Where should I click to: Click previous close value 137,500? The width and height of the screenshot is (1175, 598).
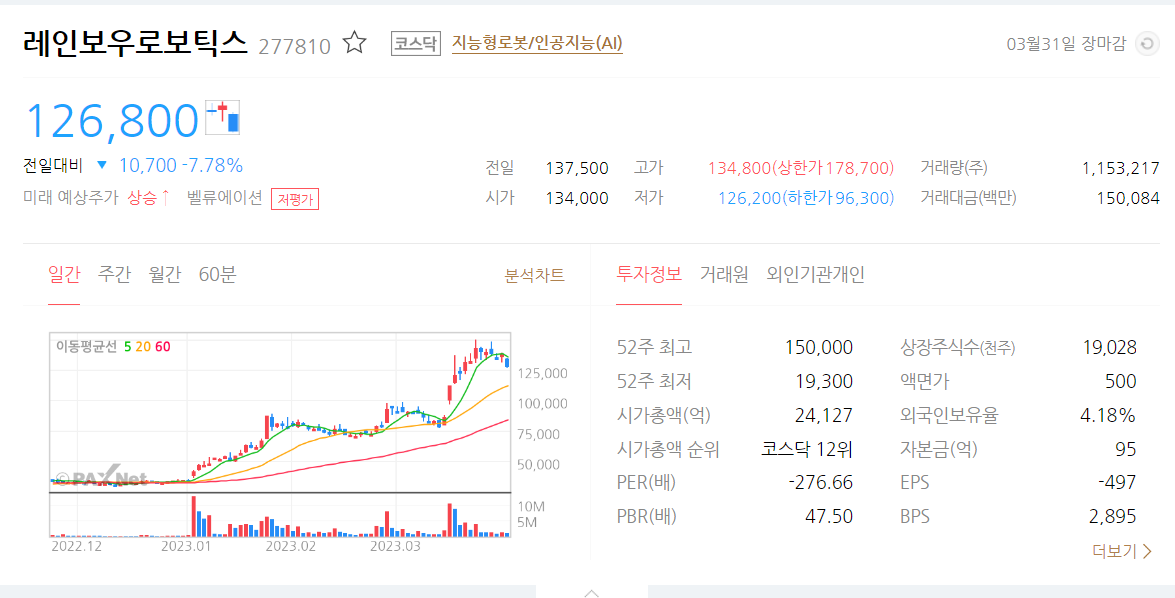tap(577, 168)
